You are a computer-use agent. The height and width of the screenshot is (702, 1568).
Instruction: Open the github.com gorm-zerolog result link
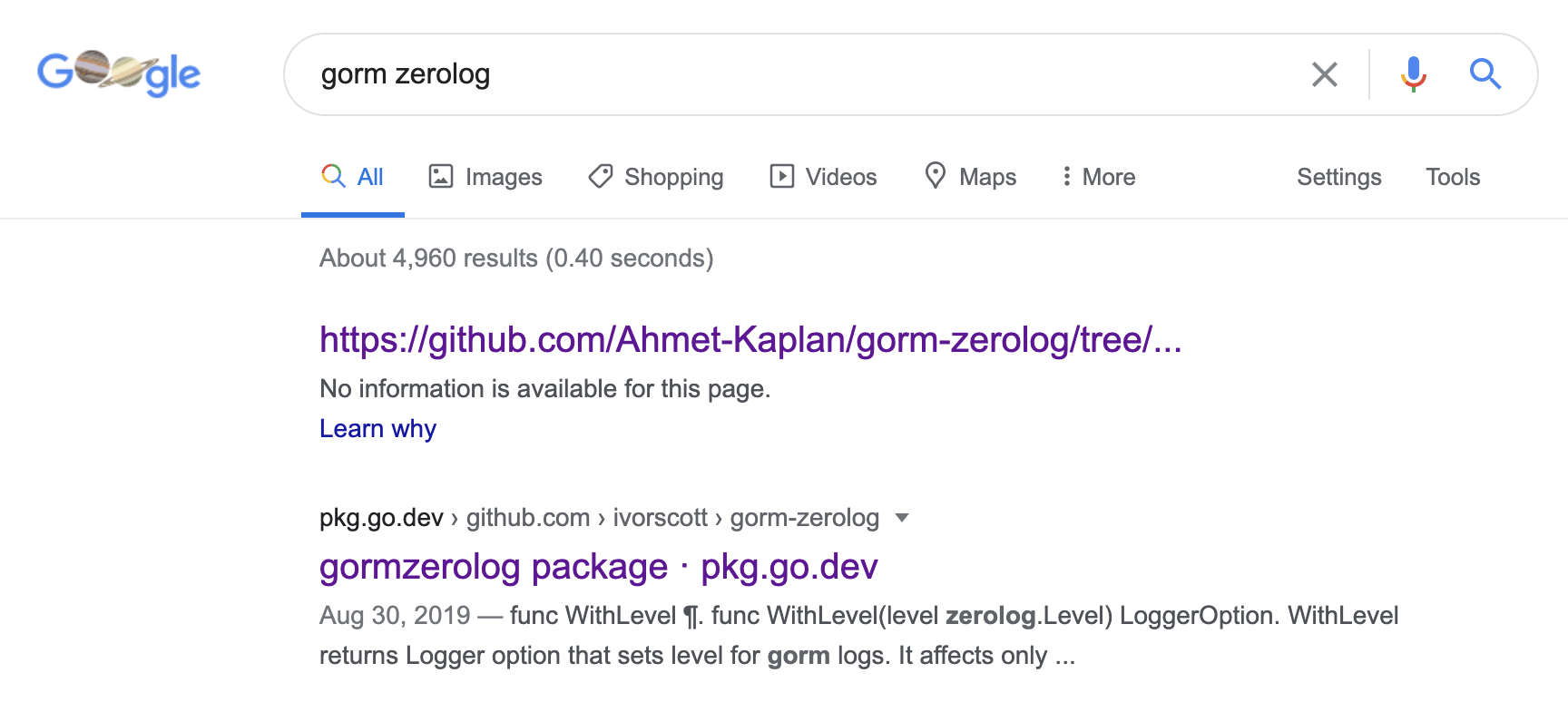click(x=750, y=340)
